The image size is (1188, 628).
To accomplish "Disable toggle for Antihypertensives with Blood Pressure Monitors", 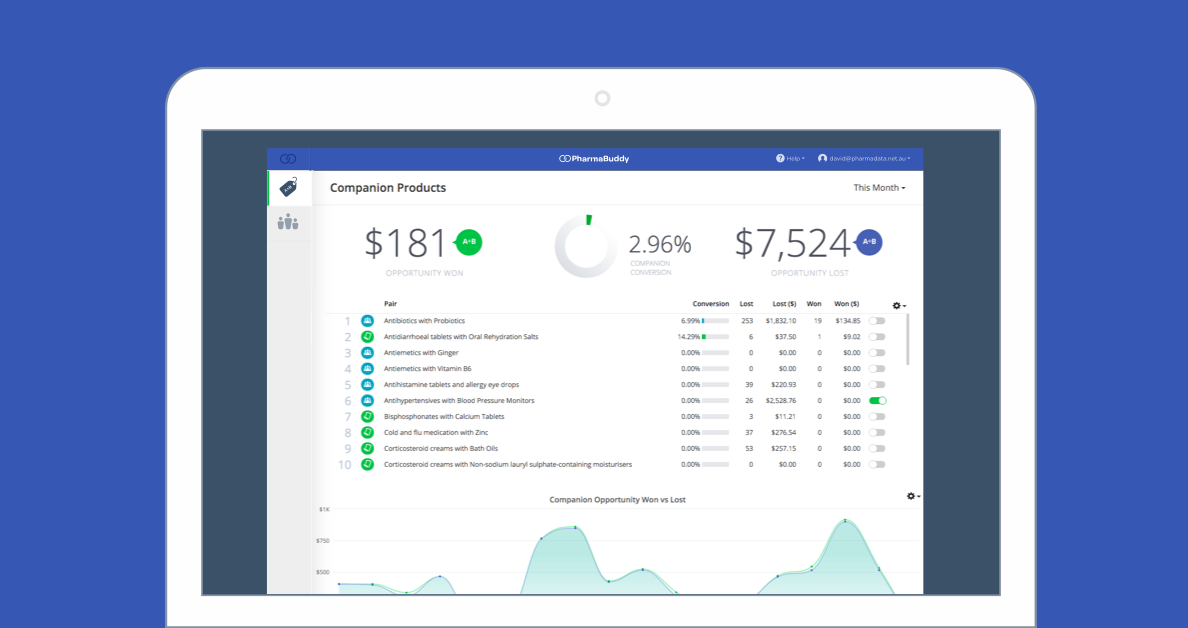I will [x=877, y=401].
